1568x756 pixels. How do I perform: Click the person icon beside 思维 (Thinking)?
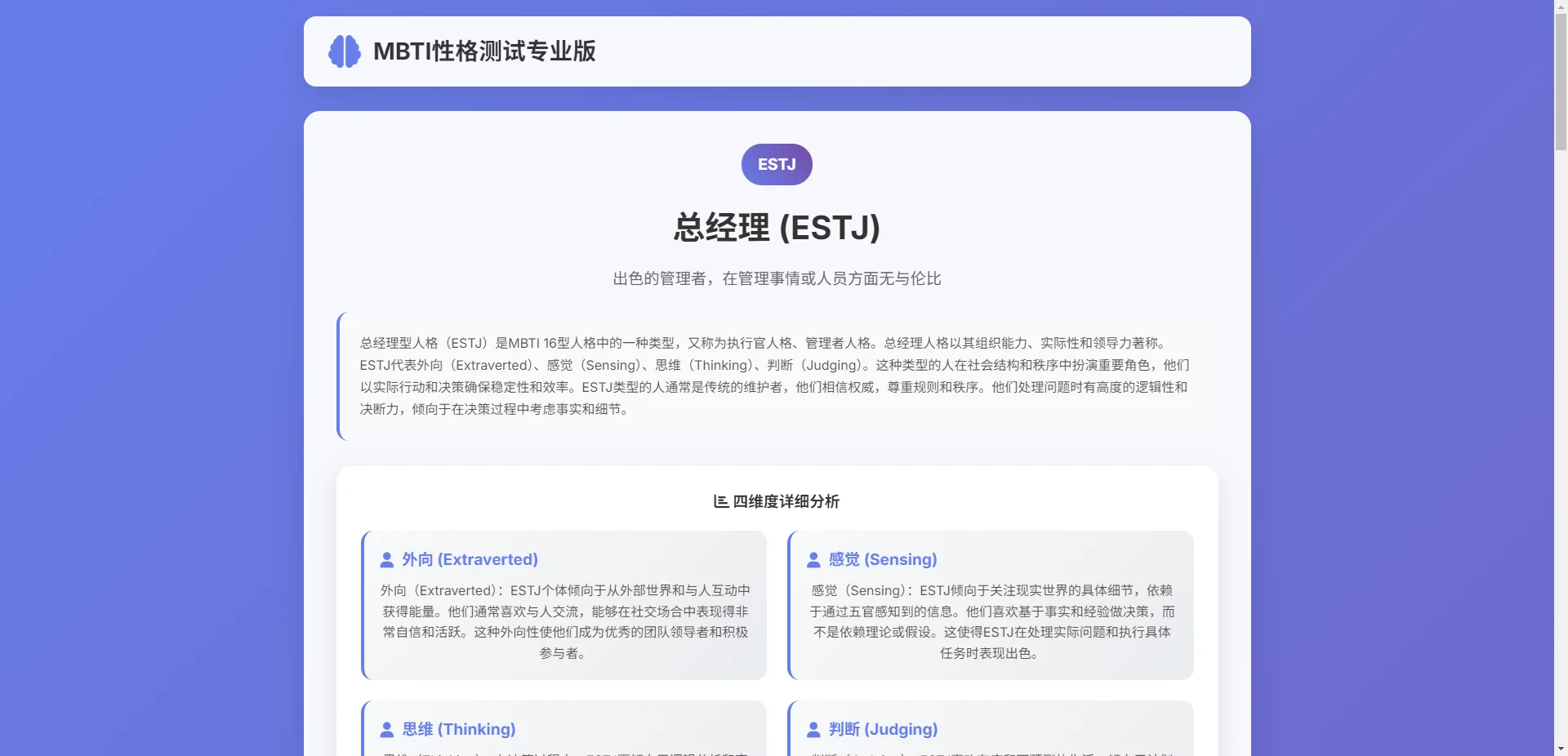tap(387, 730)
